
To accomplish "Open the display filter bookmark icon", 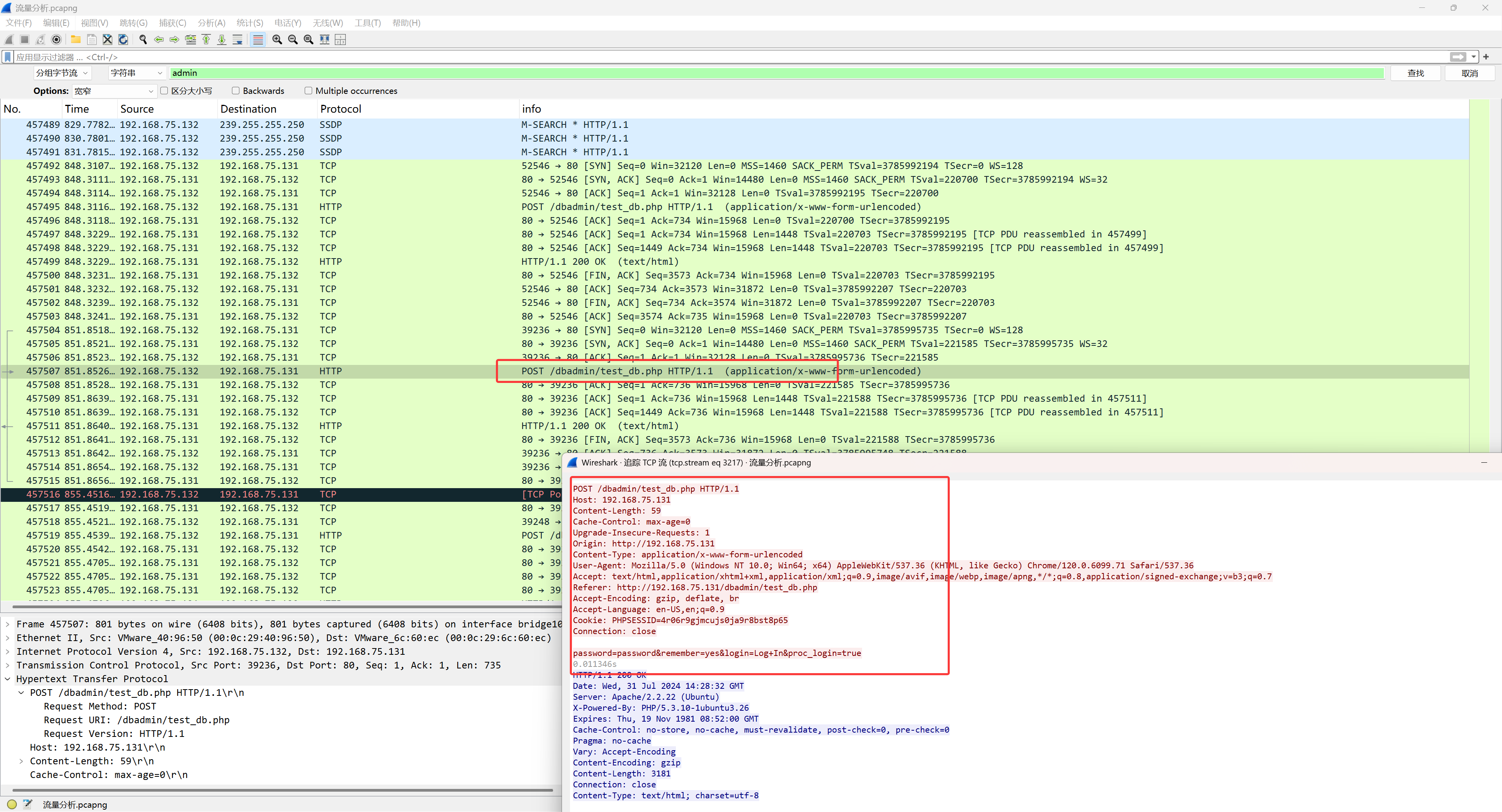I will click(7, 57).
